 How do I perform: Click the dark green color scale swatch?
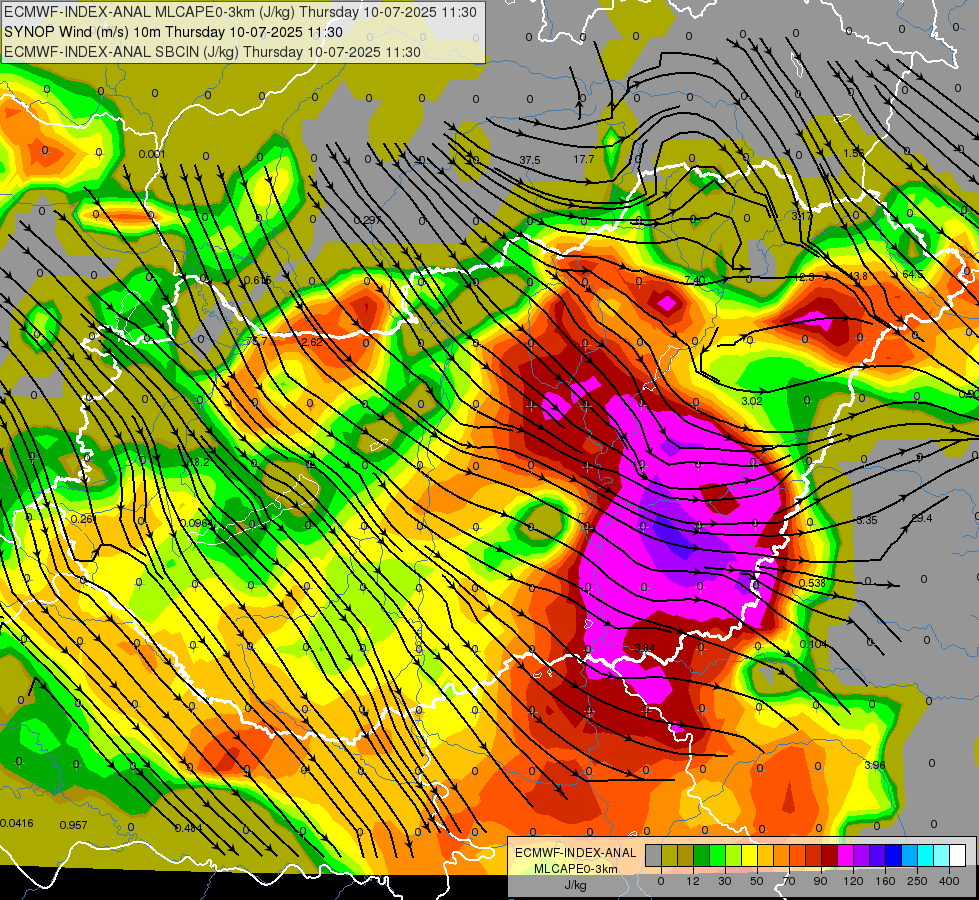tap(702, 856)
